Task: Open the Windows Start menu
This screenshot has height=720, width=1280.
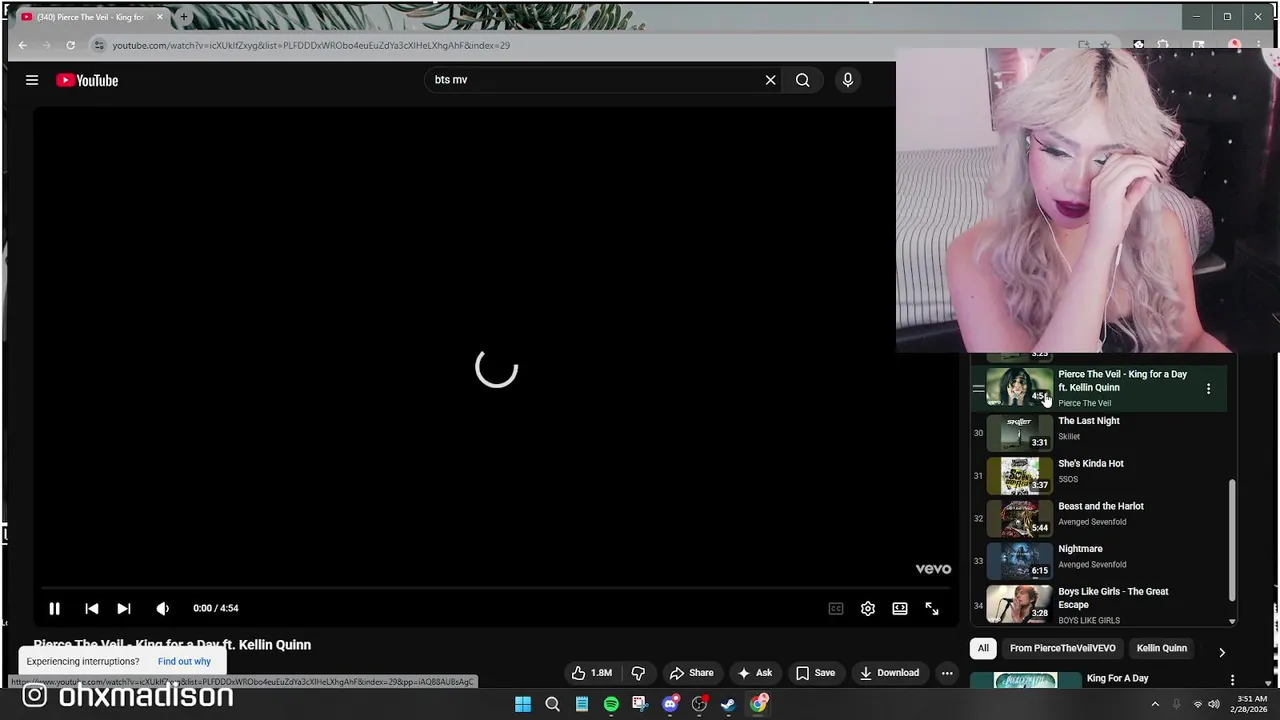Action: pyautogui.click(x=523, y=704)
